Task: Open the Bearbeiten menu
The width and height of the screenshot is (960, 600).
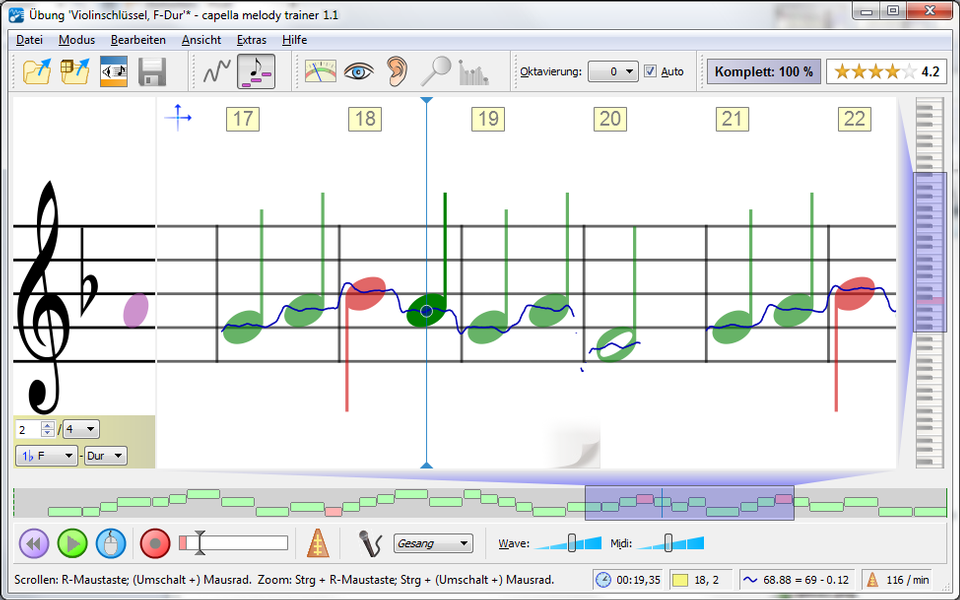Action: tap(138, 40)
